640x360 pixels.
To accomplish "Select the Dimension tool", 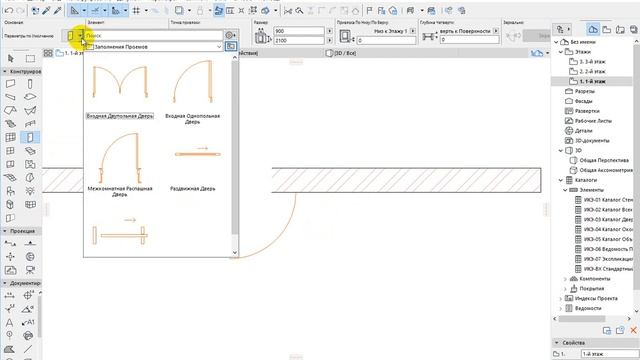I will click(10, 296).
